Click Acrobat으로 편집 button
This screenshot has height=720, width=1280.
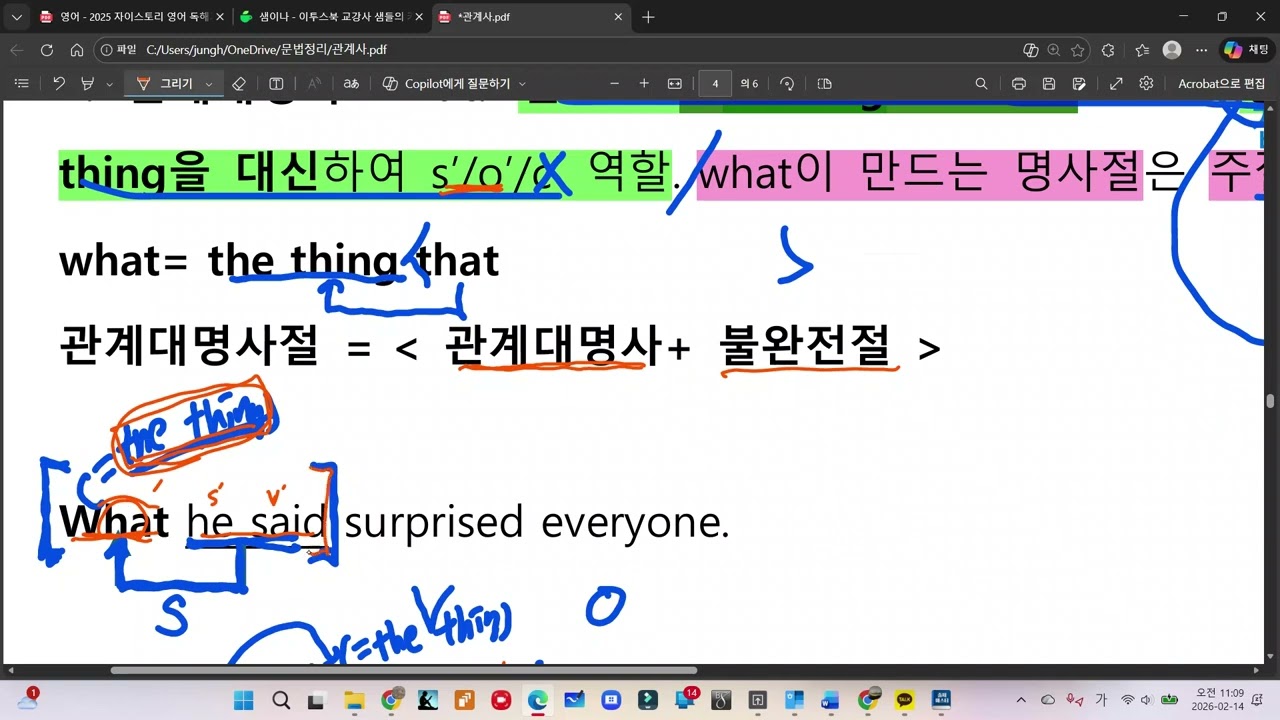[1221, 84]
